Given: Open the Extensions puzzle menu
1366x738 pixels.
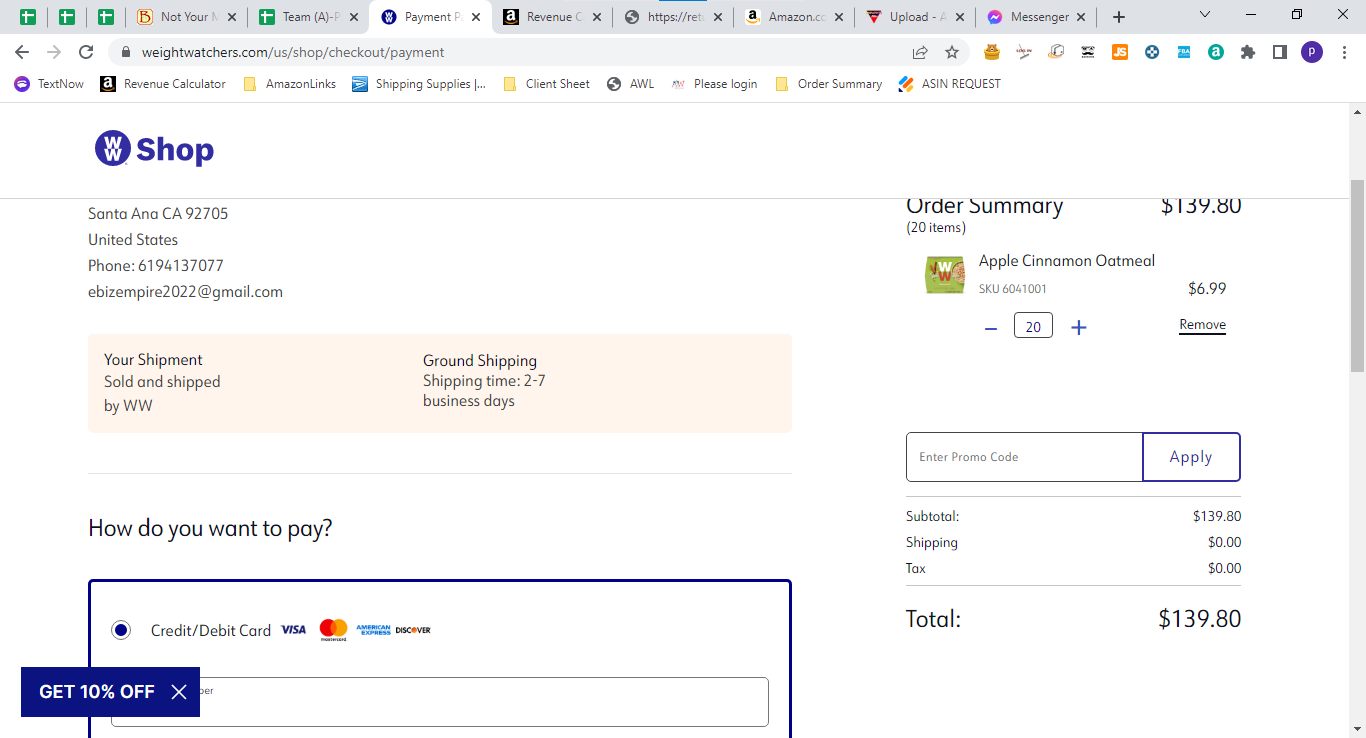Looking at the screenshot, I should (x=1248, y=52).
